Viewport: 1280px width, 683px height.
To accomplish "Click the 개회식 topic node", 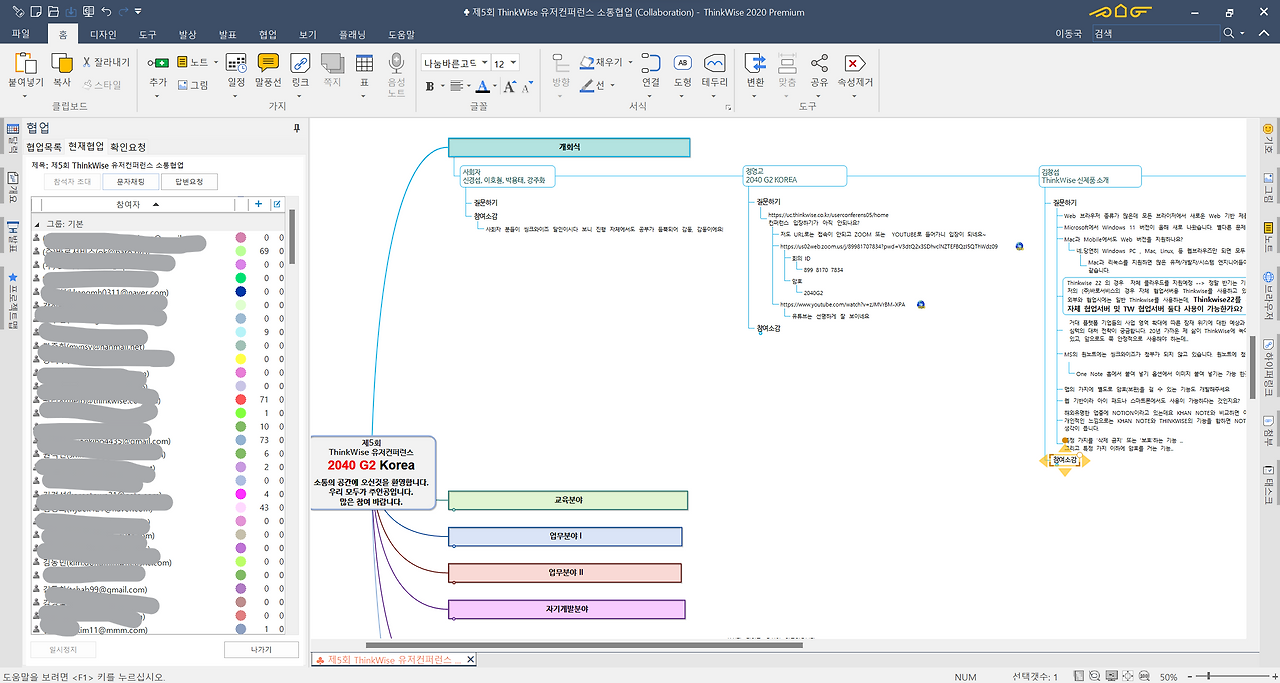I will coord(569,147).
